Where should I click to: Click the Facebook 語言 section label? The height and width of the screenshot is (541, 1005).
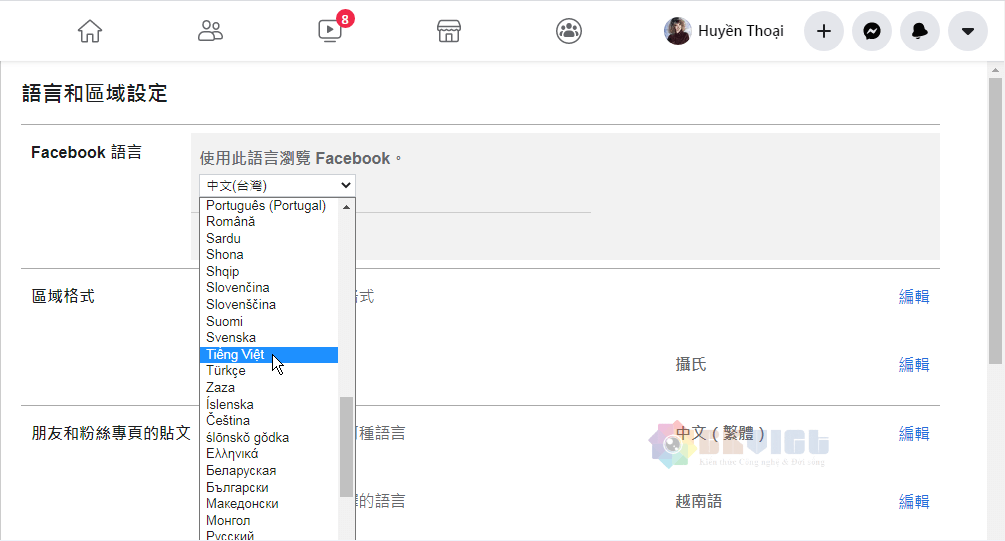click(x=87, y=152)
